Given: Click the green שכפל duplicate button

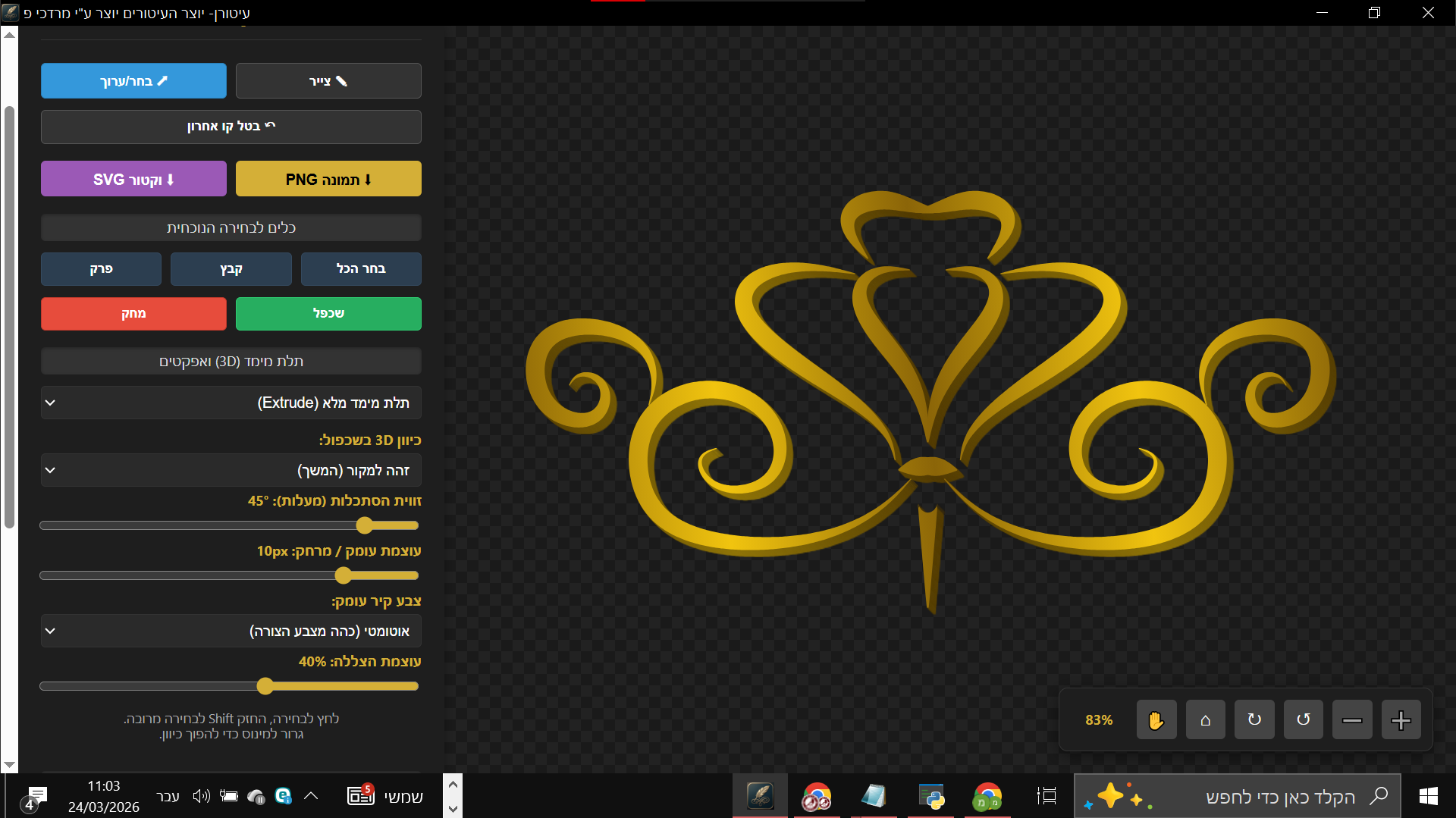Looking at the screenshot, I should [328, 313].
